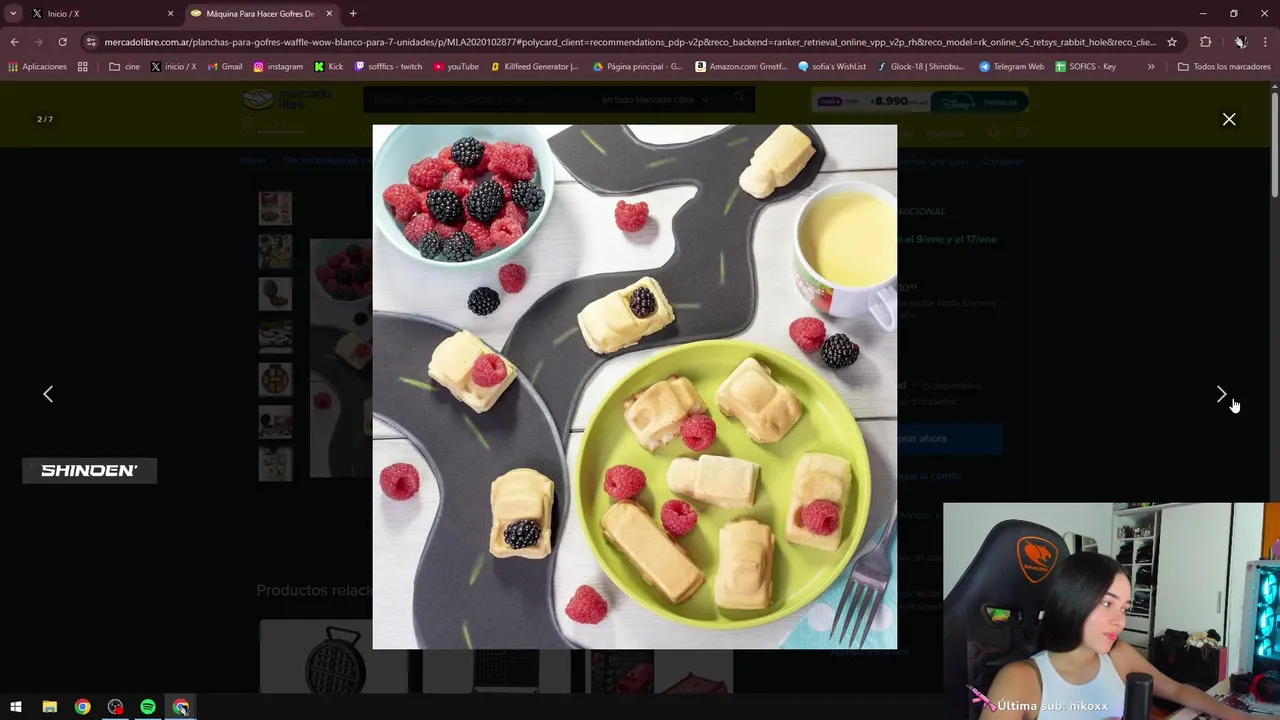Go back to the previous page
Image resolution: width=1280 pixels, height=720 pixels.
click(14, 42)
